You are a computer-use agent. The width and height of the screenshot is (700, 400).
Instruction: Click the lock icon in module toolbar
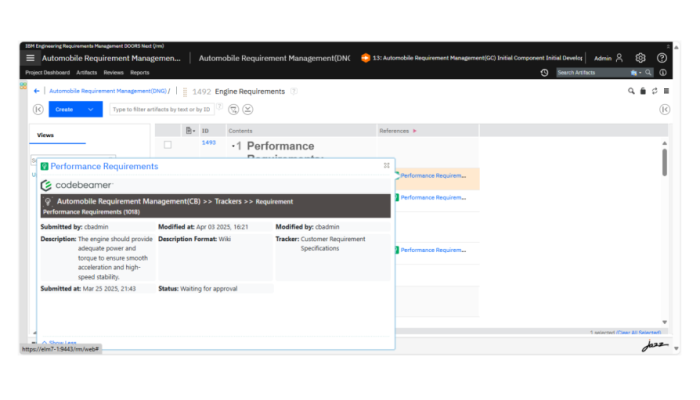(642, 91)
